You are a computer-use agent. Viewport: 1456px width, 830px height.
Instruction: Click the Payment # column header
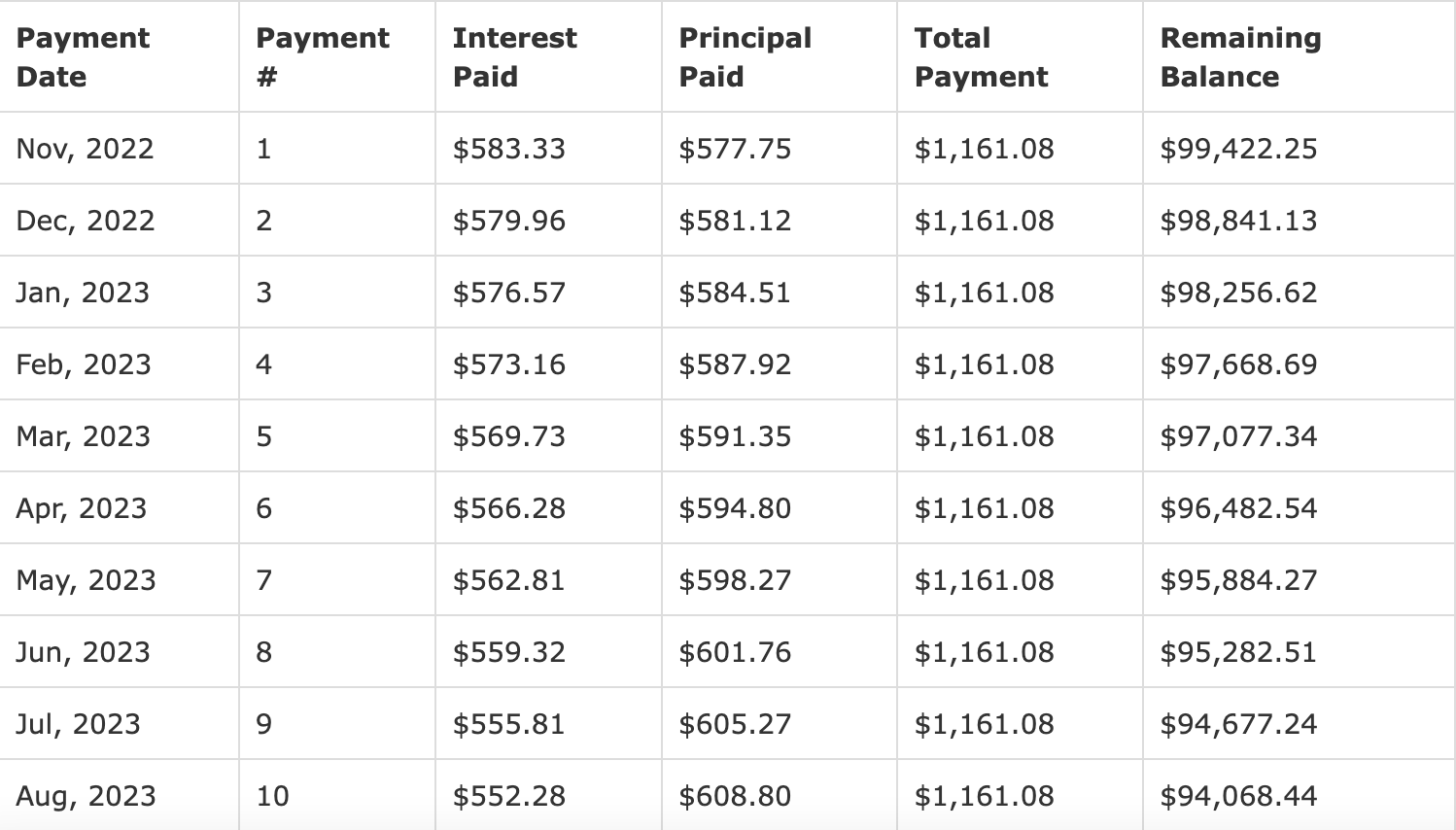[322, 57]
